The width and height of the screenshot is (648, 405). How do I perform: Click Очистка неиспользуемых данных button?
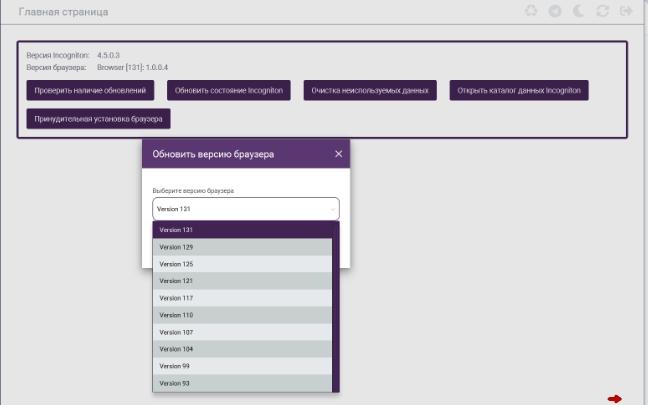tap(370, 90)
